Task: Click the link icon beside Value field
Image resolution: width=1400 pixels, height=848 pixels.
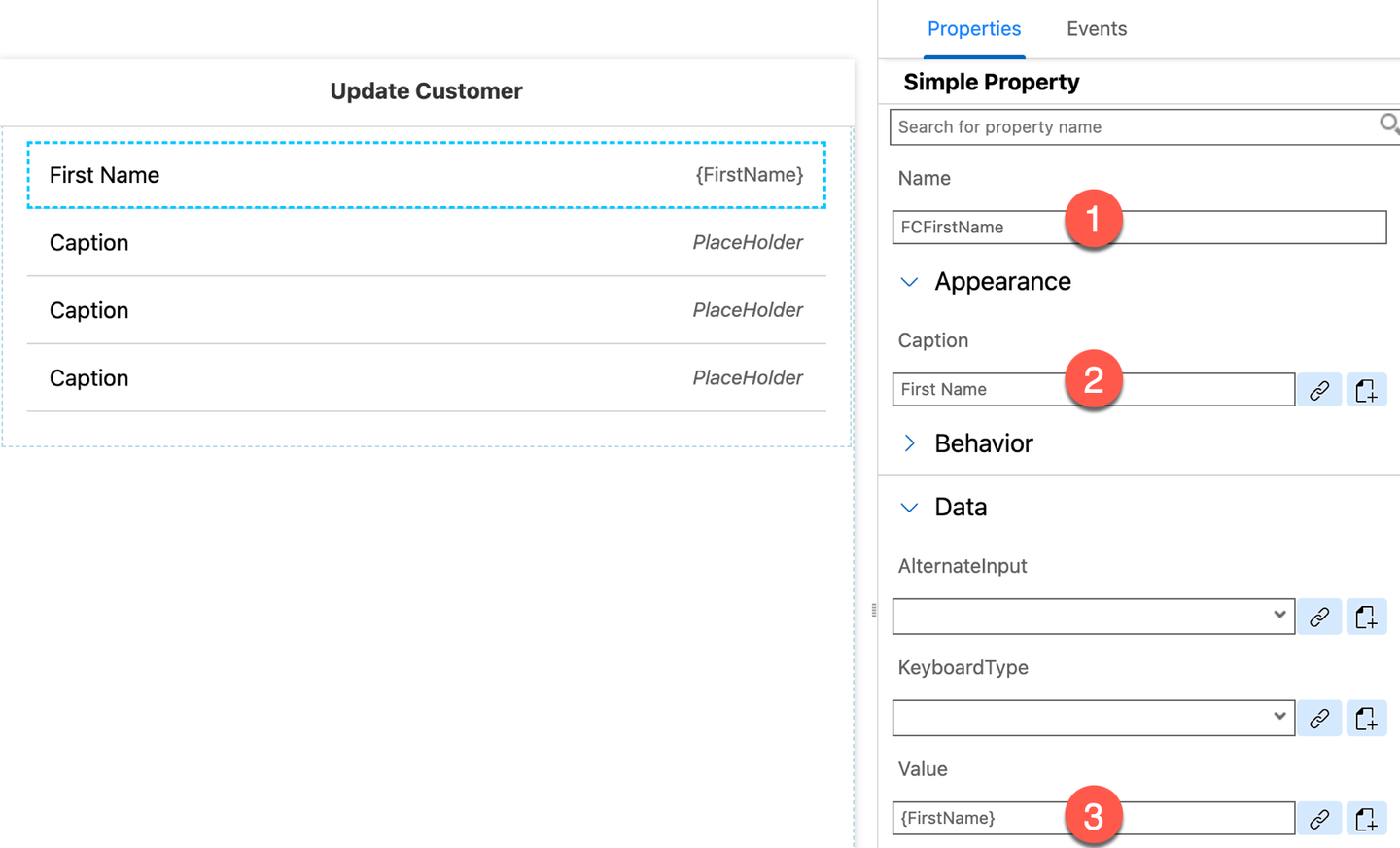Action: pos(1319,819)
